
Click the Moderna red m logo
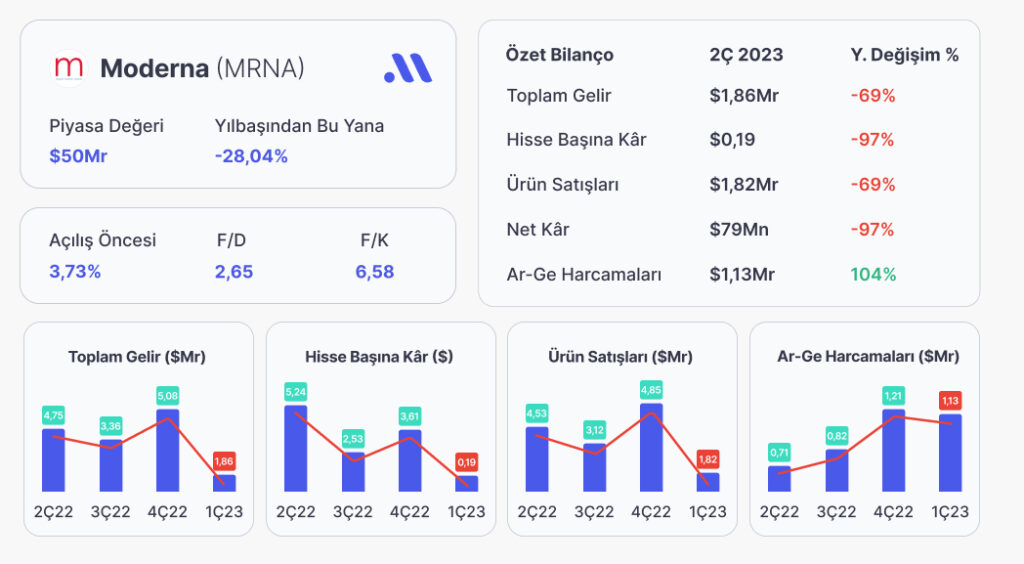(x=69, y=68)
